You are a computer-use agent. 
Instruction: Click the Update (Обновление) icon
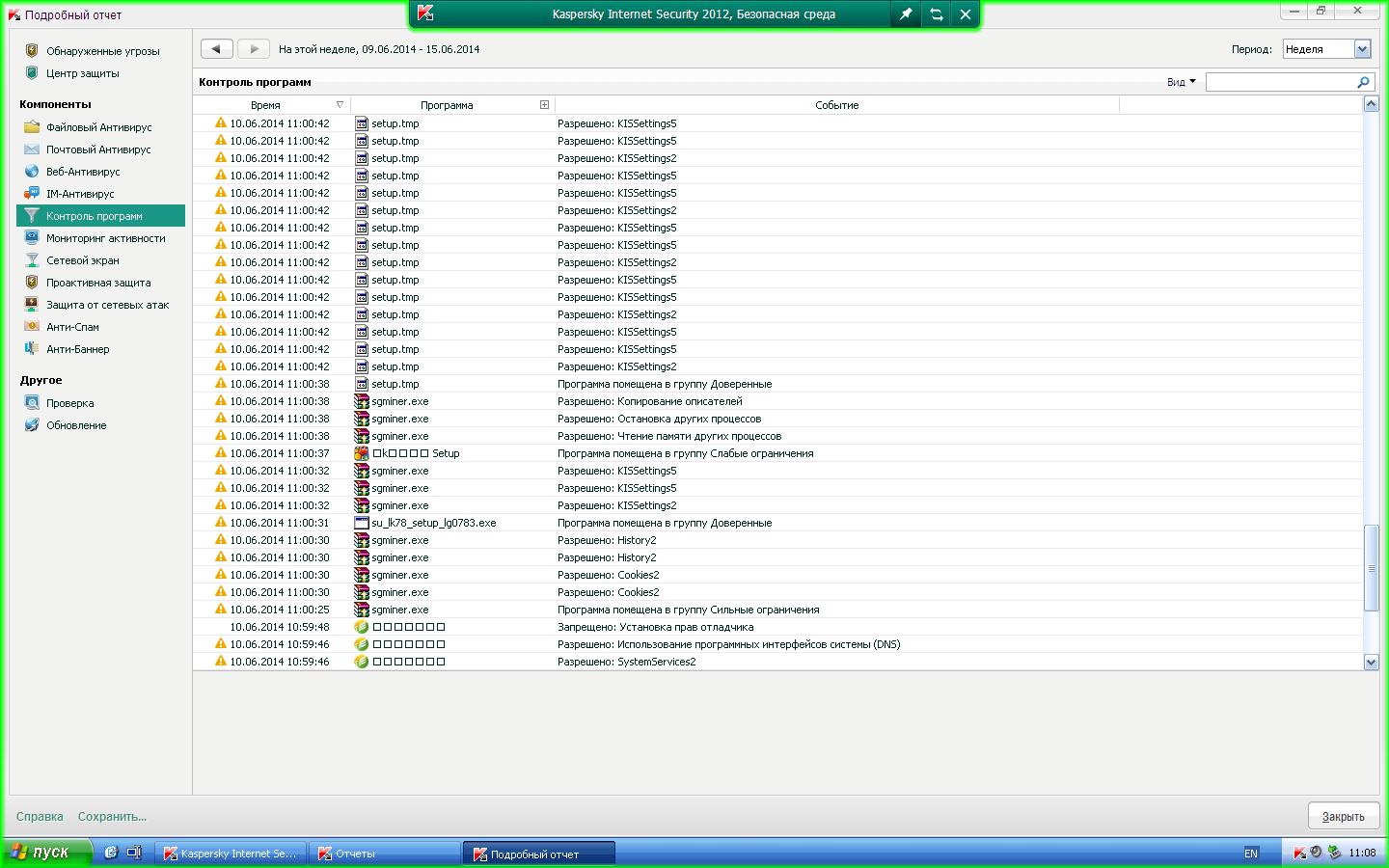click(x=32, y=425)
